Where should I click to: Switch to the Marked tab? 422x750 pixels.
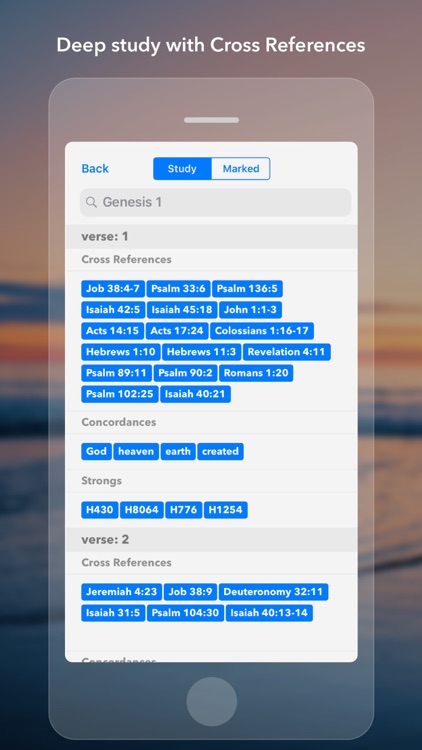241,169
